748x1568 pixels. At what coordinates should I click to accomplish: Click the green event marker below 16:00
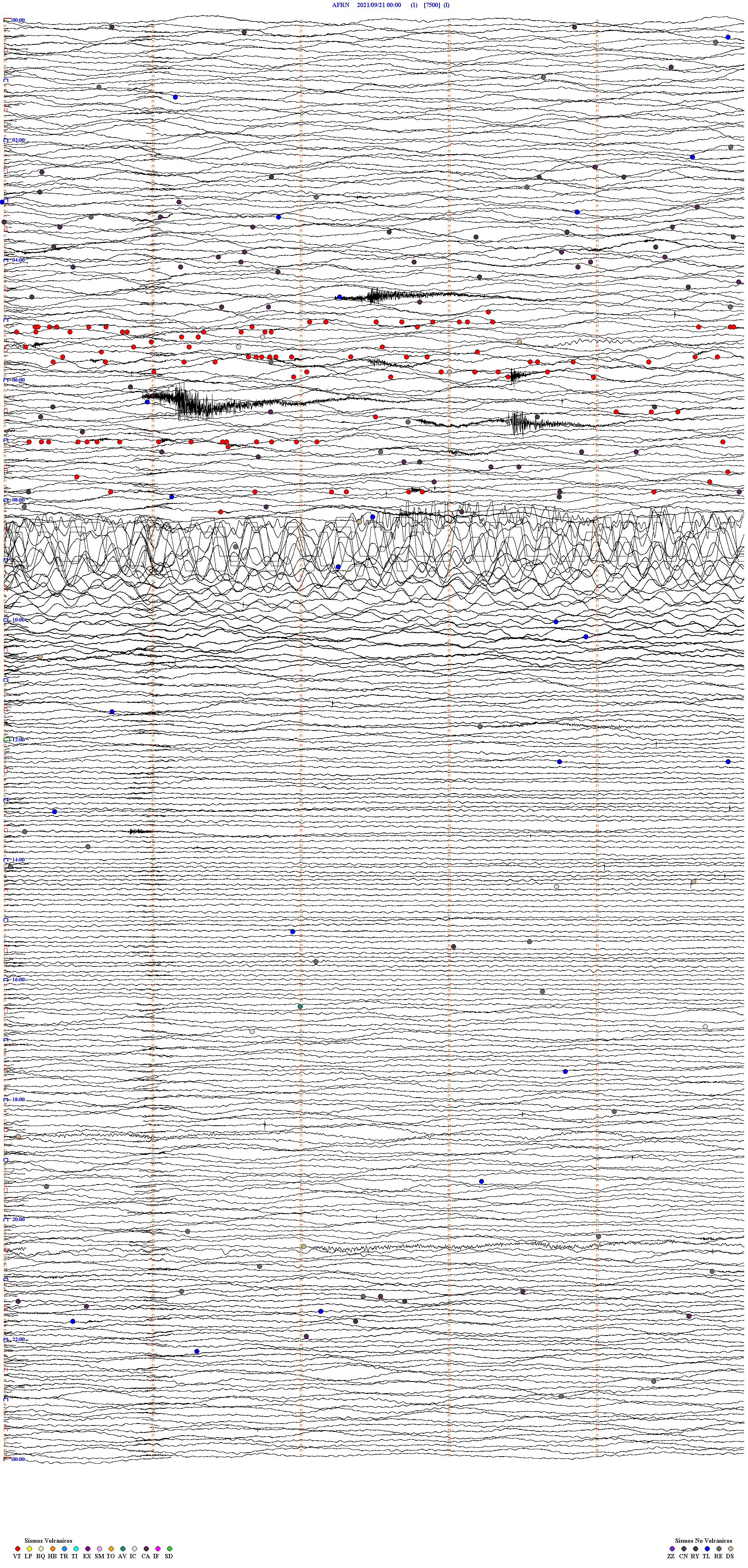click(x=300, y=1007)
